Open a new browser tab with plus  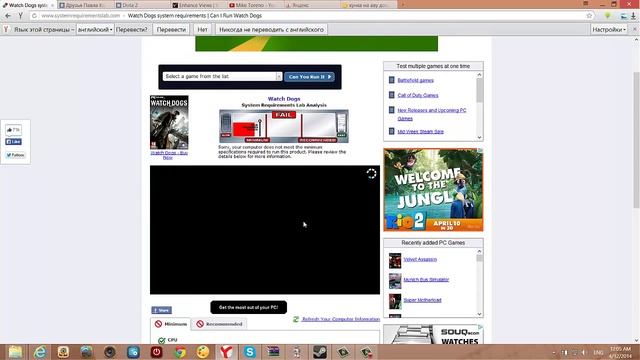pos(403,5)
